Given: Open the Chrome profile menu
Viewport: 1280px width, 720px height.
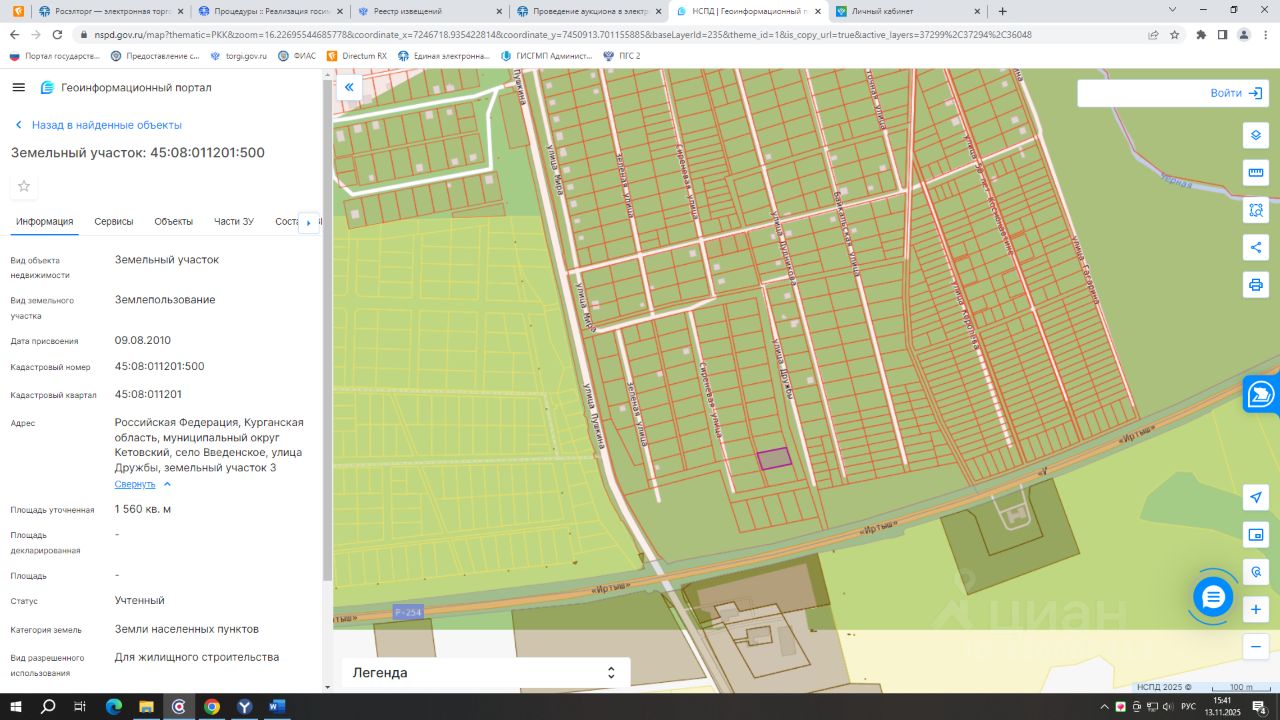Looking at the screenshot, I should coord(1243,34).
